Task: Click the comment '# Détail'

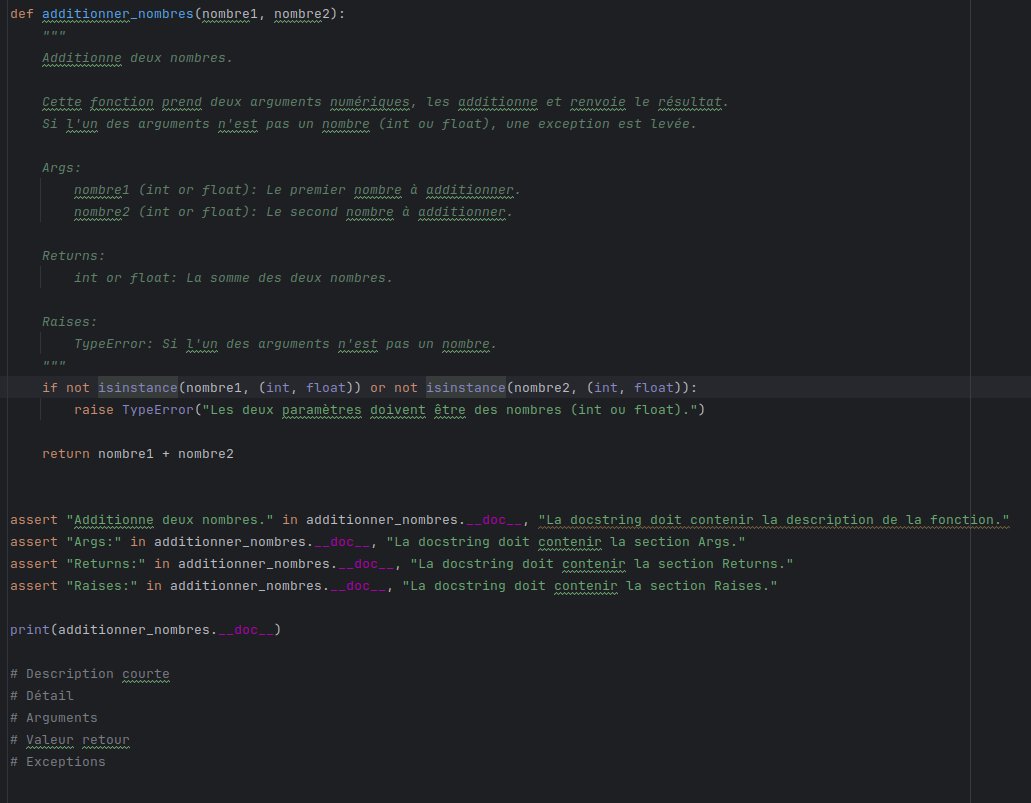Action: 42,695
